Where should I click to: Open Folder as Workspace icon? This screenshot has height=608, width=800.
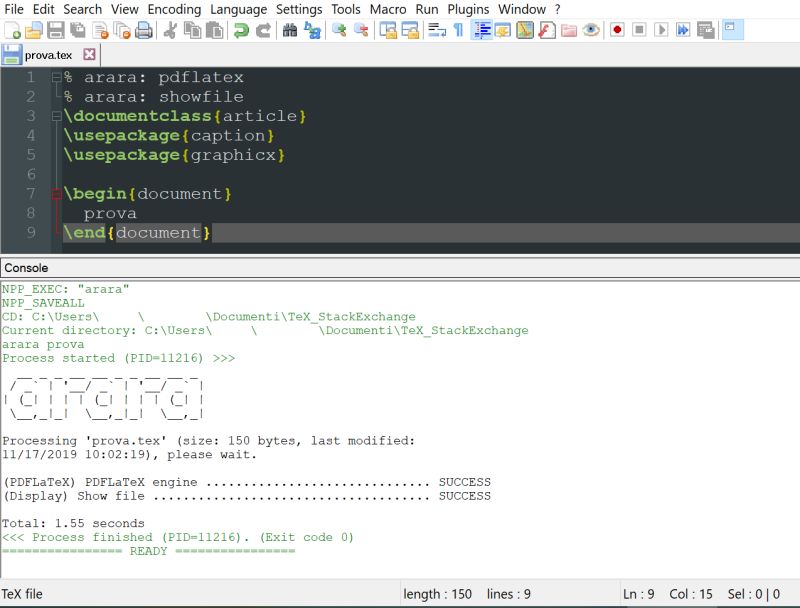568,30
